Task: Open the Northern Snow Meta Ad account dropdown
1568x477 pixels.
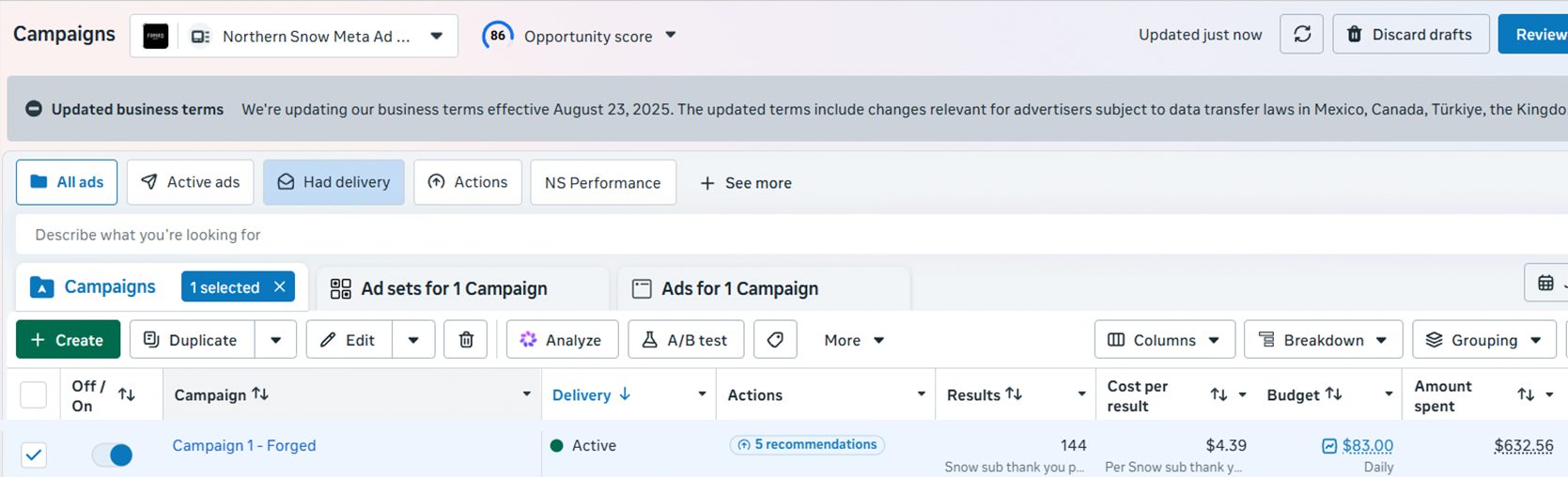Action: pyautogui.click(x=294, y=37)
